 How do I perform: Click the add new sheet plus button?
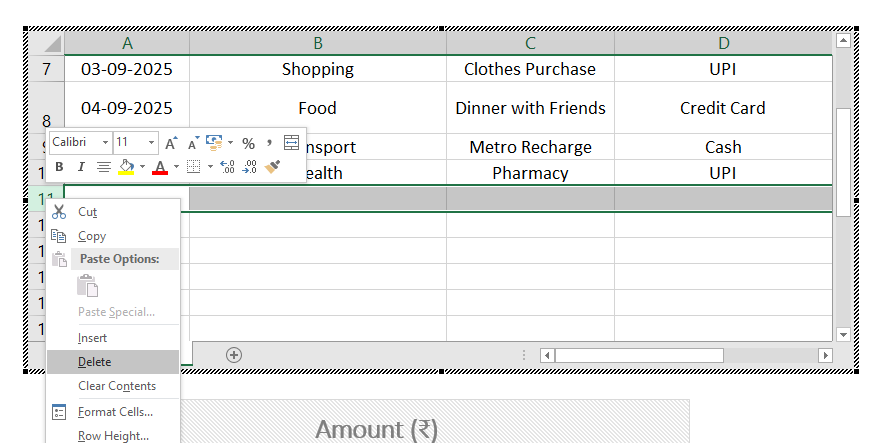(x=234, y=354)
